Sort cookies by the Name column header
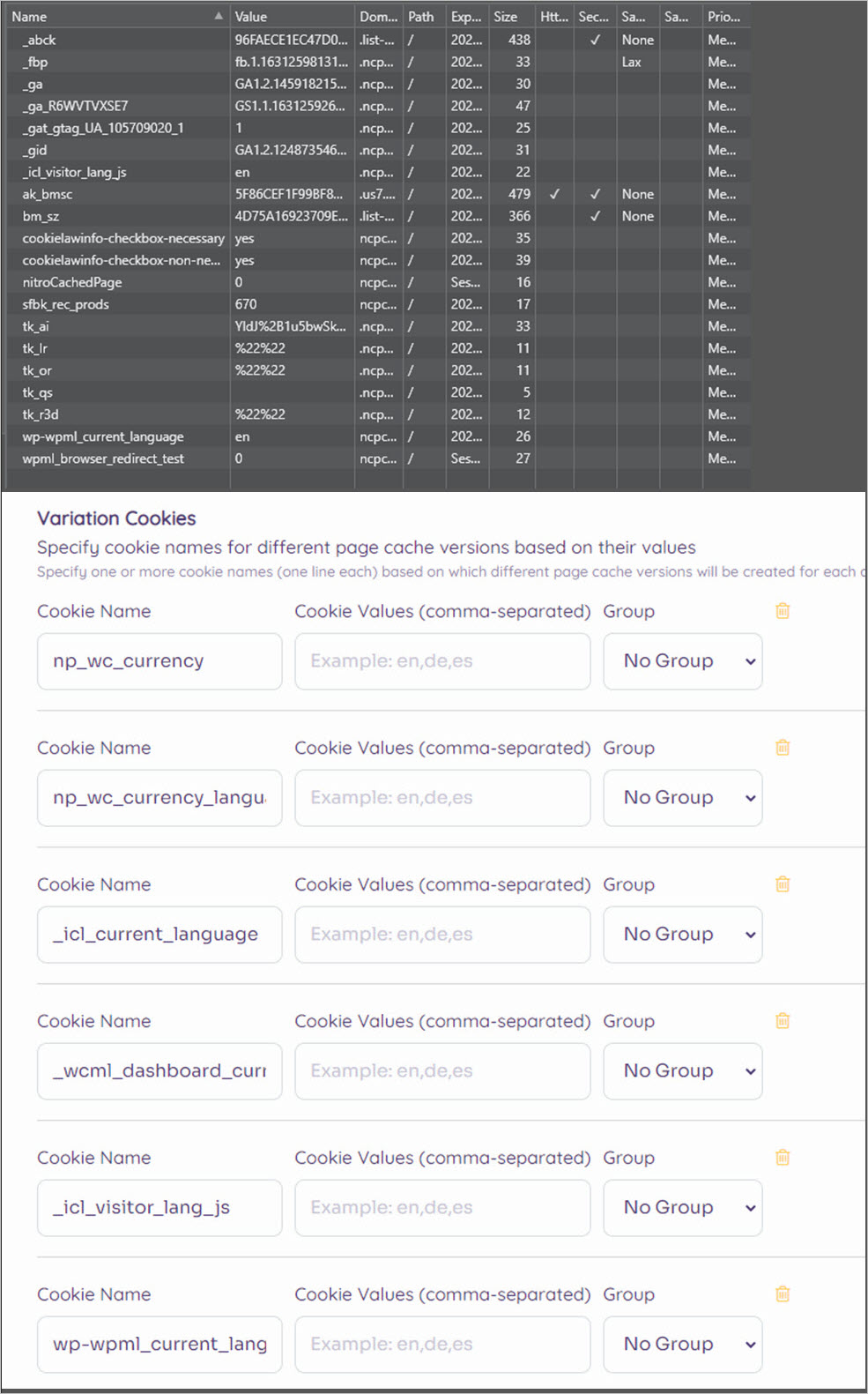Image resolution: width=868 pixels, height=1394 pixels. (117, 17)
